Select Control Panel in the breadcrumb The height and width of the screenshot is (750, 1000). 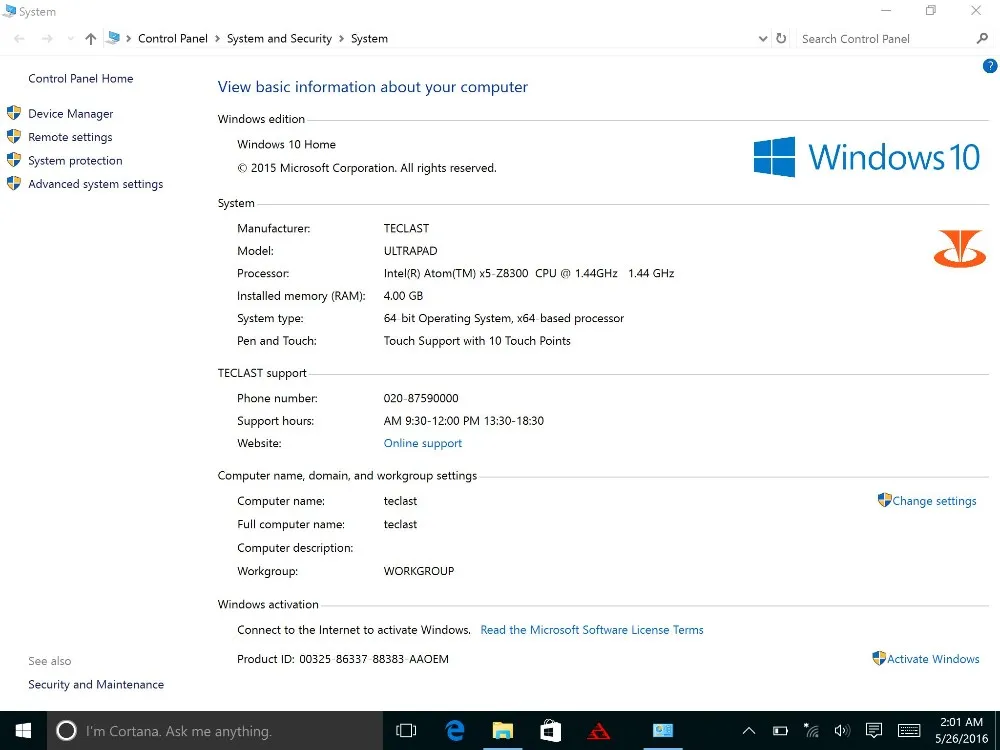(173, 38)
